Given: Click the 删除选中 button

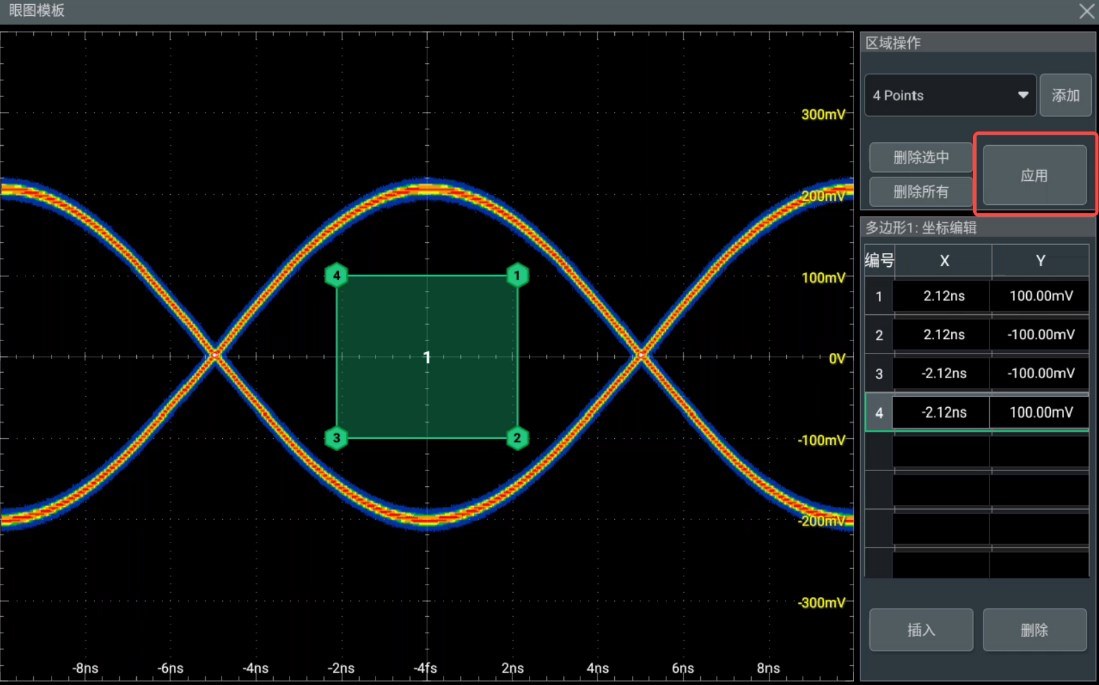Looking at the screenshot, I should click(x=921, y=157).
